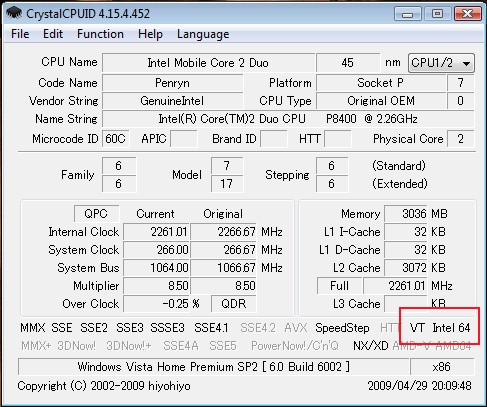Click the Physical Core value 2
Image resolution: width=487 pixels, height=407 pixels.
point(460,139)
